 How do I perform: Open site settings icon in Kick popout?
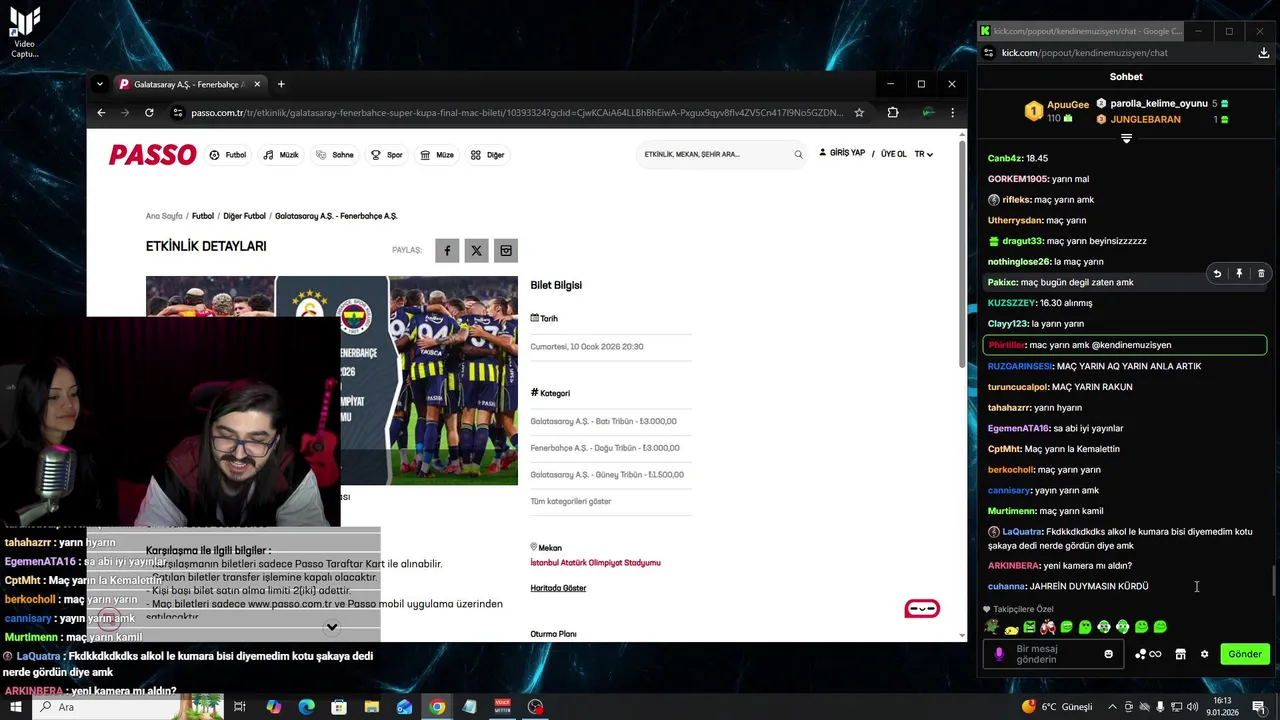point(989,53)
